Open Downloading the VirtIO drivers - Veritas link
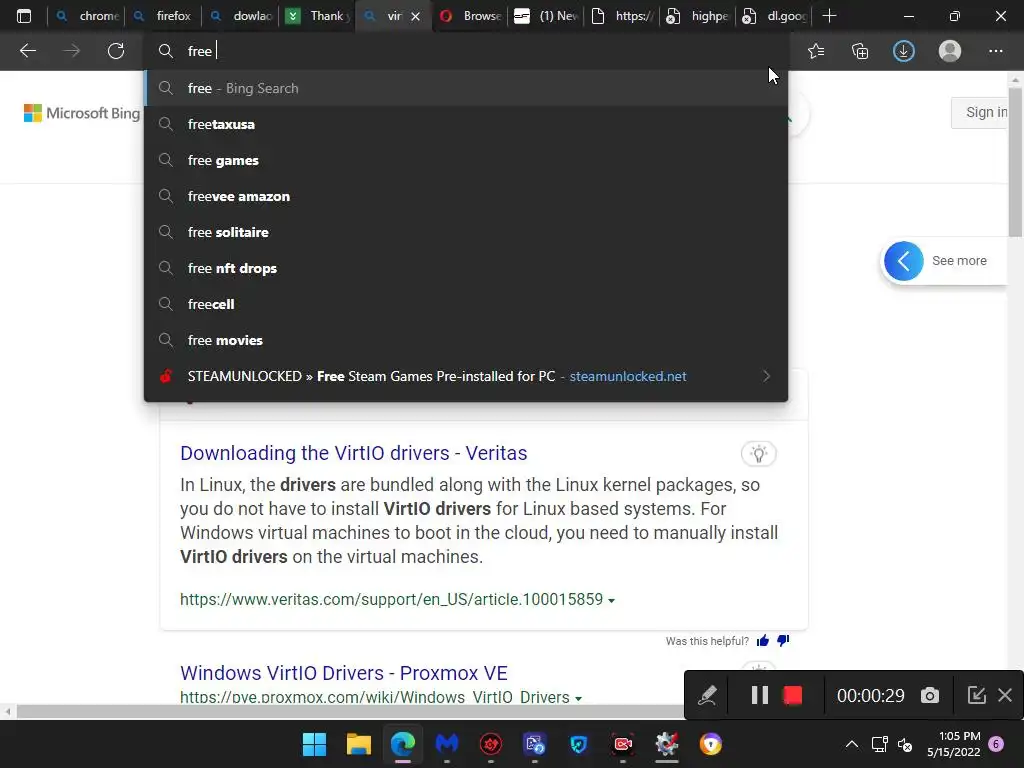 (x=353, y=453)
